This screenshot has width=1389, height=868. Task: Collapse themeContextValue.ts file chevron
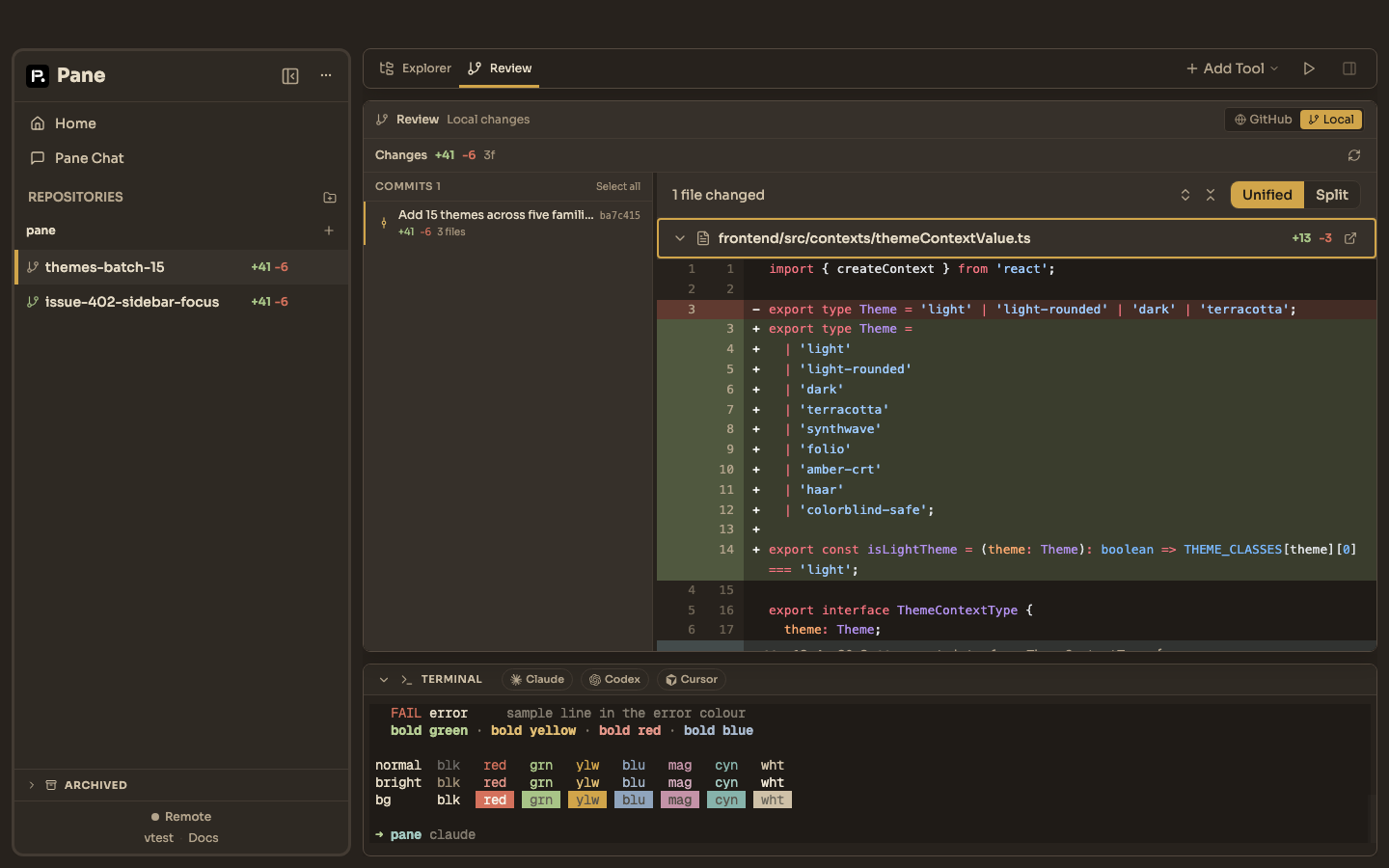point(680,238)
